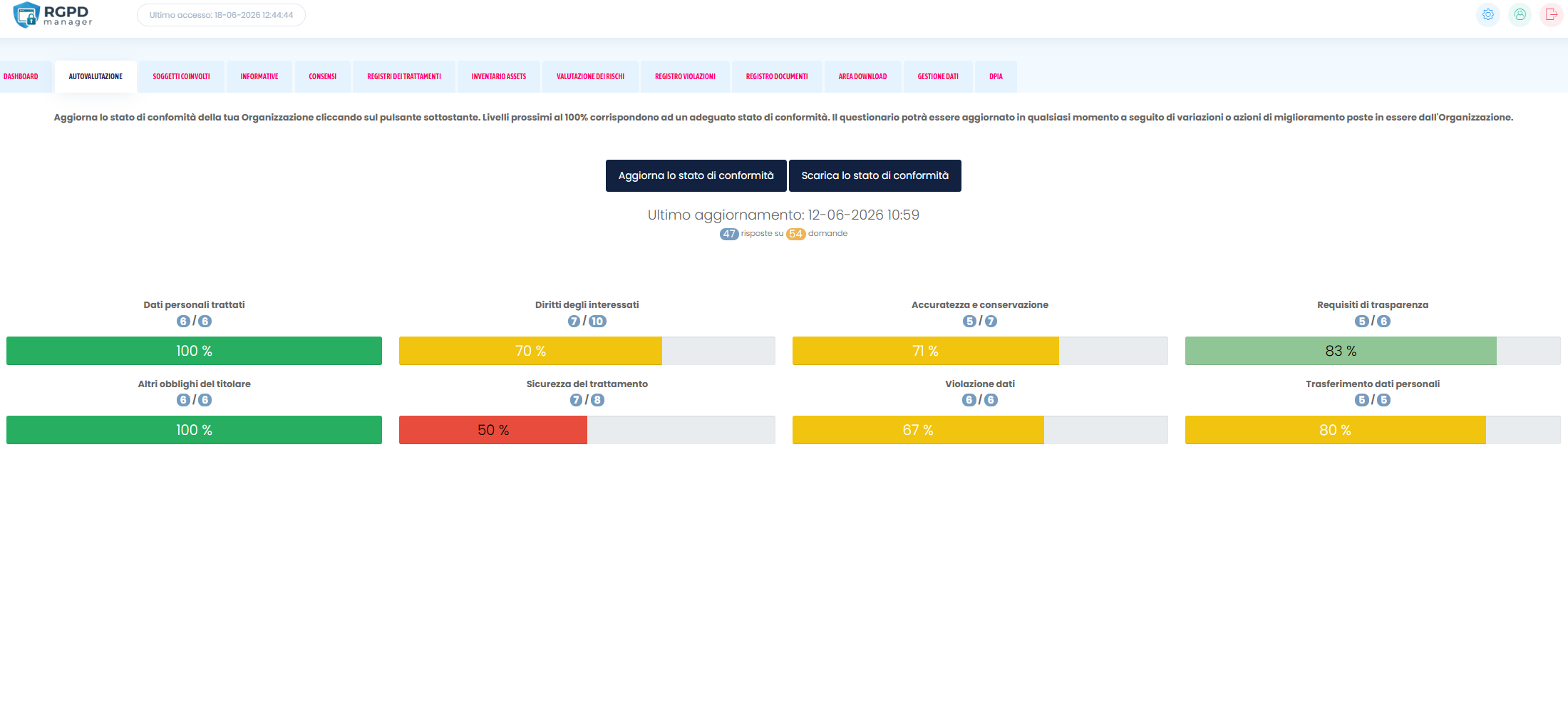Go to the Valutazione dei Rischi tab

(590, 76)
